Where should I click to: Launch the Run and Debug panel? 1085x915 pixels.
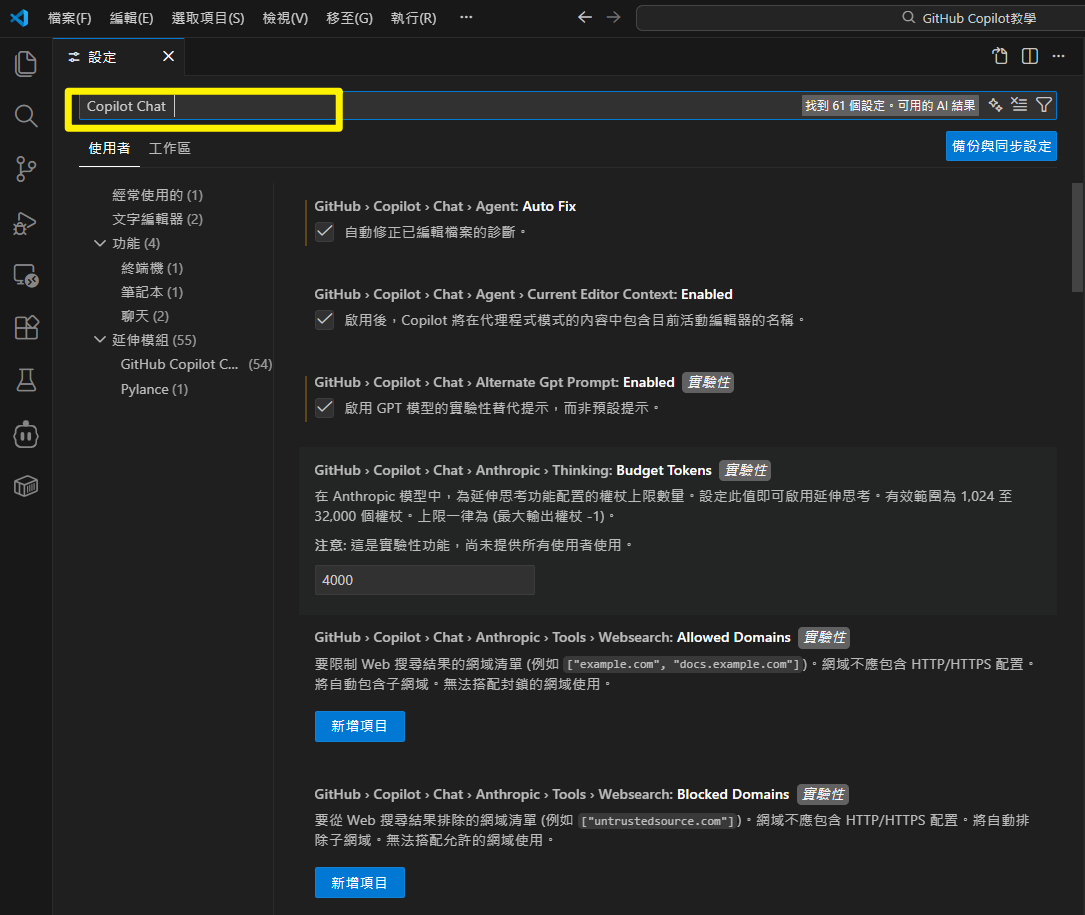25,221
